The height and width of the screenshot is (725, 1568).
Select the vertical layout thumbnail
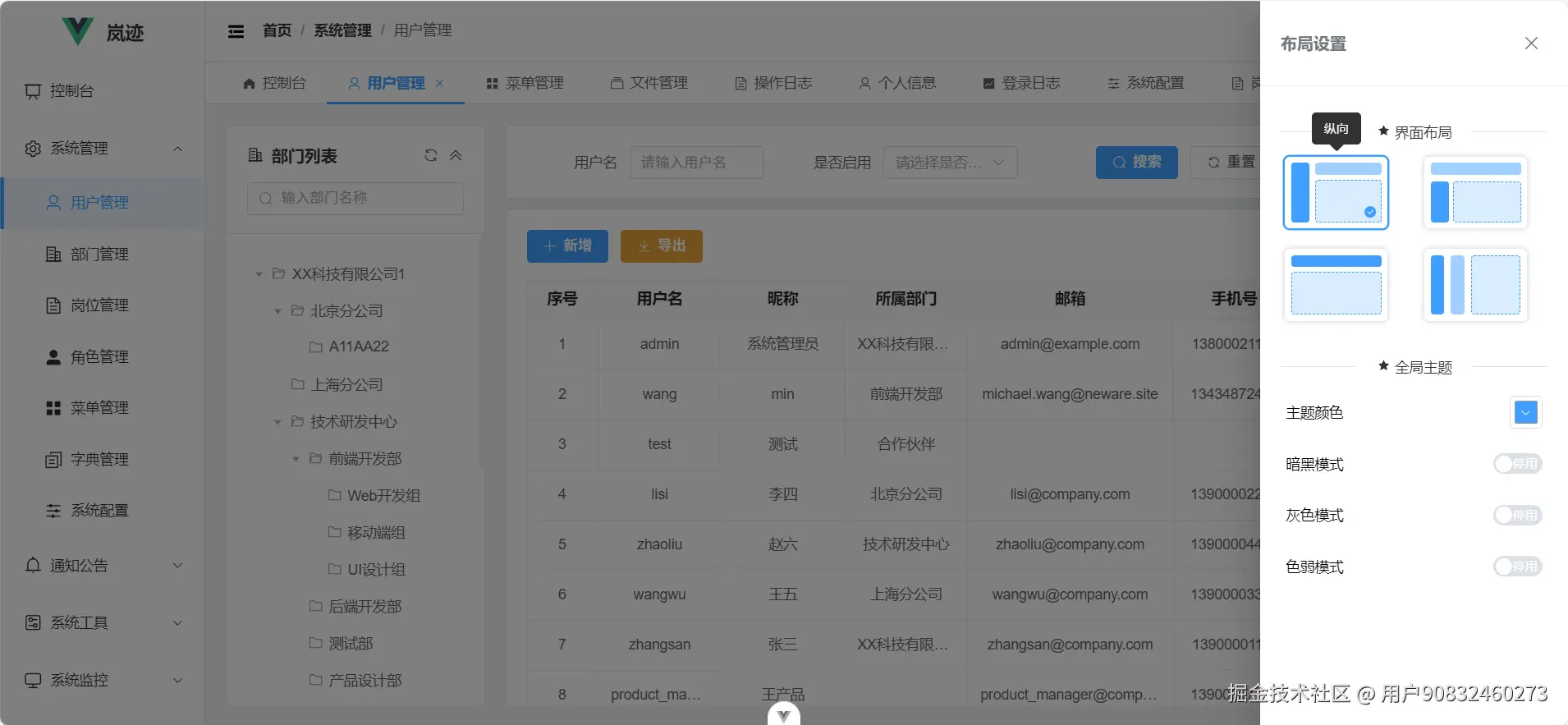point(1336,193)
